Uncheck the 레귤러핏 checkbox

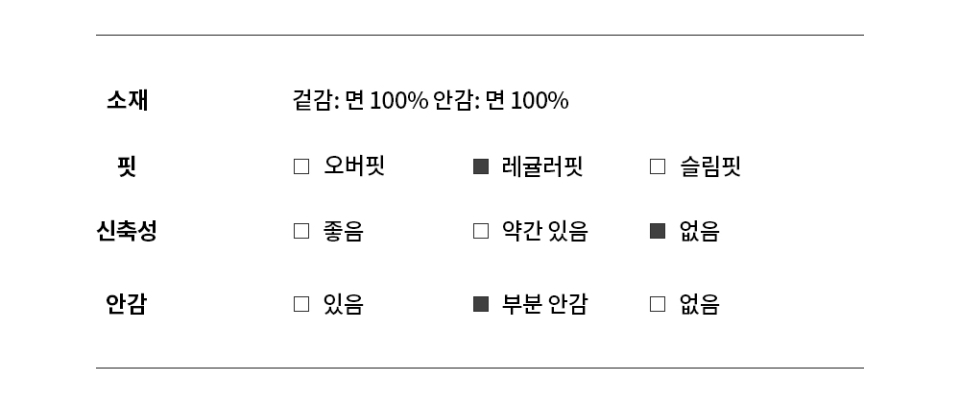click(481, 167)
